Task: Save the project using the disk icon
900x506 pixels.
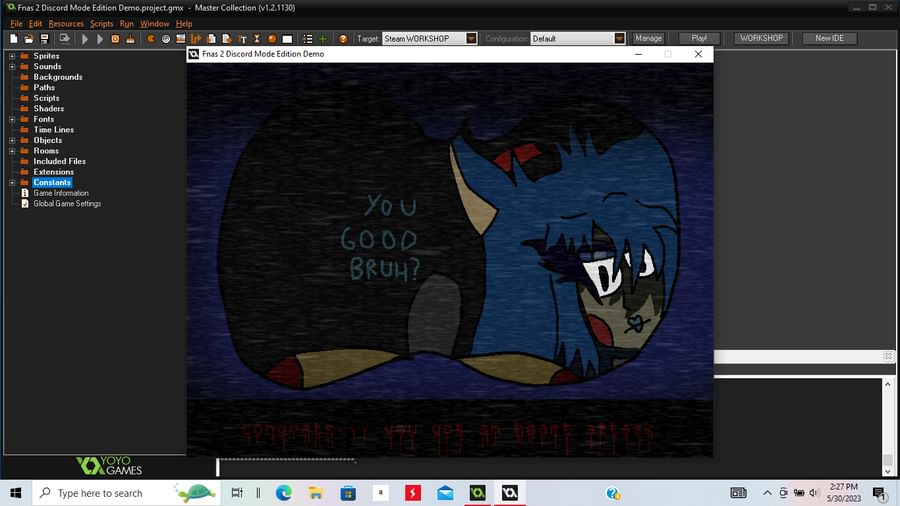Action: [44, 38]
